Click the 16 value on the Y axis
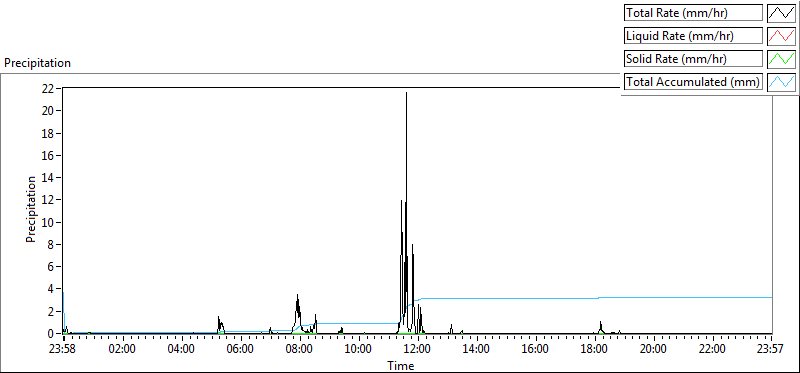This screenshot has width=800, height=373. [x=48, y=155]
